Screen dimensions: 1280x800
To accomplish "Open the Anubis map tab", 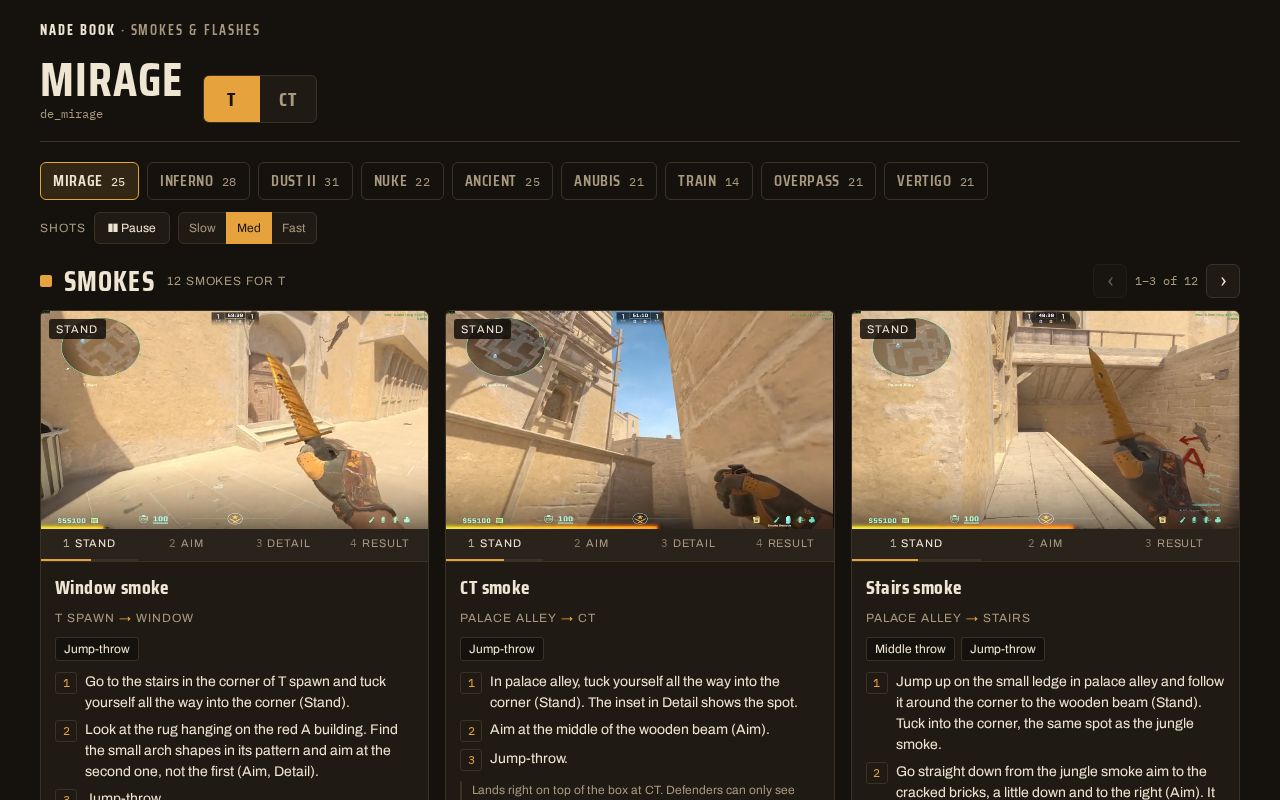I will pos(609,181).
